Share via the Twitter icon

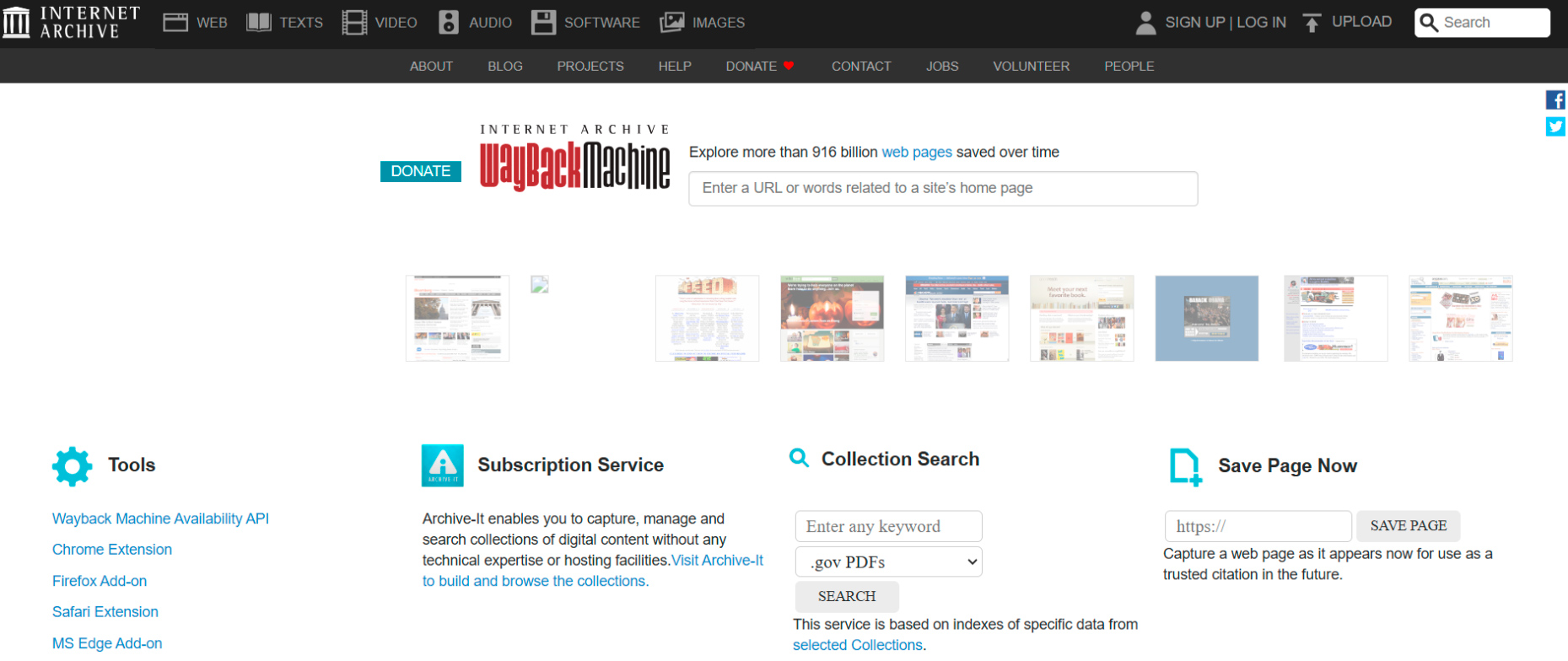[1556, 126]
